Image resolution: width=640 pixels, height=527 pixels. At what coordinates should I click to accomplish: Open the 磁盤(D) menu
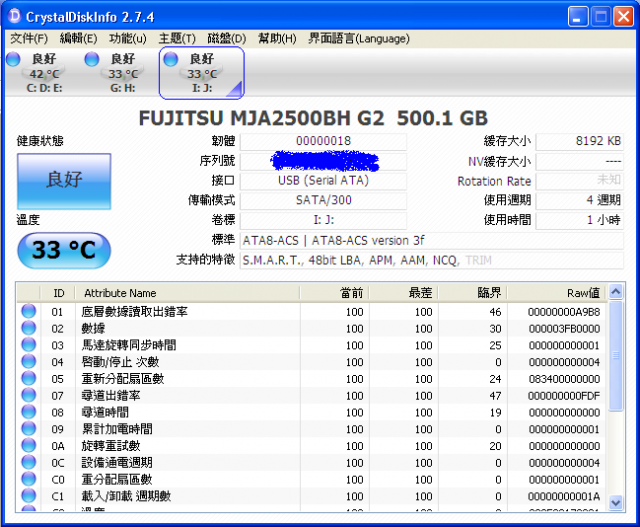click(227, 38)
